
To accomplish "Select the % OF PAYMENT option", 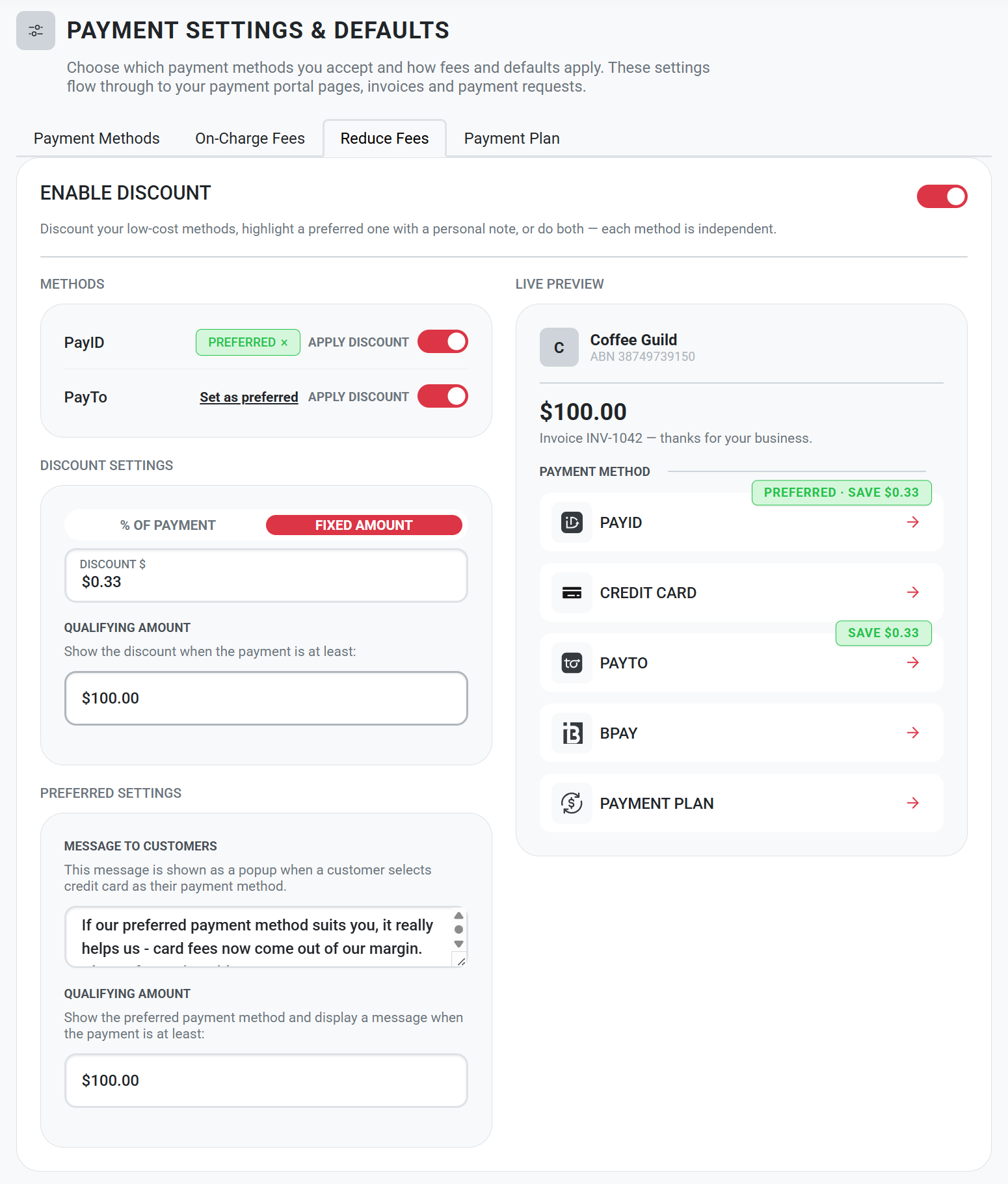I will coord(168,525).
